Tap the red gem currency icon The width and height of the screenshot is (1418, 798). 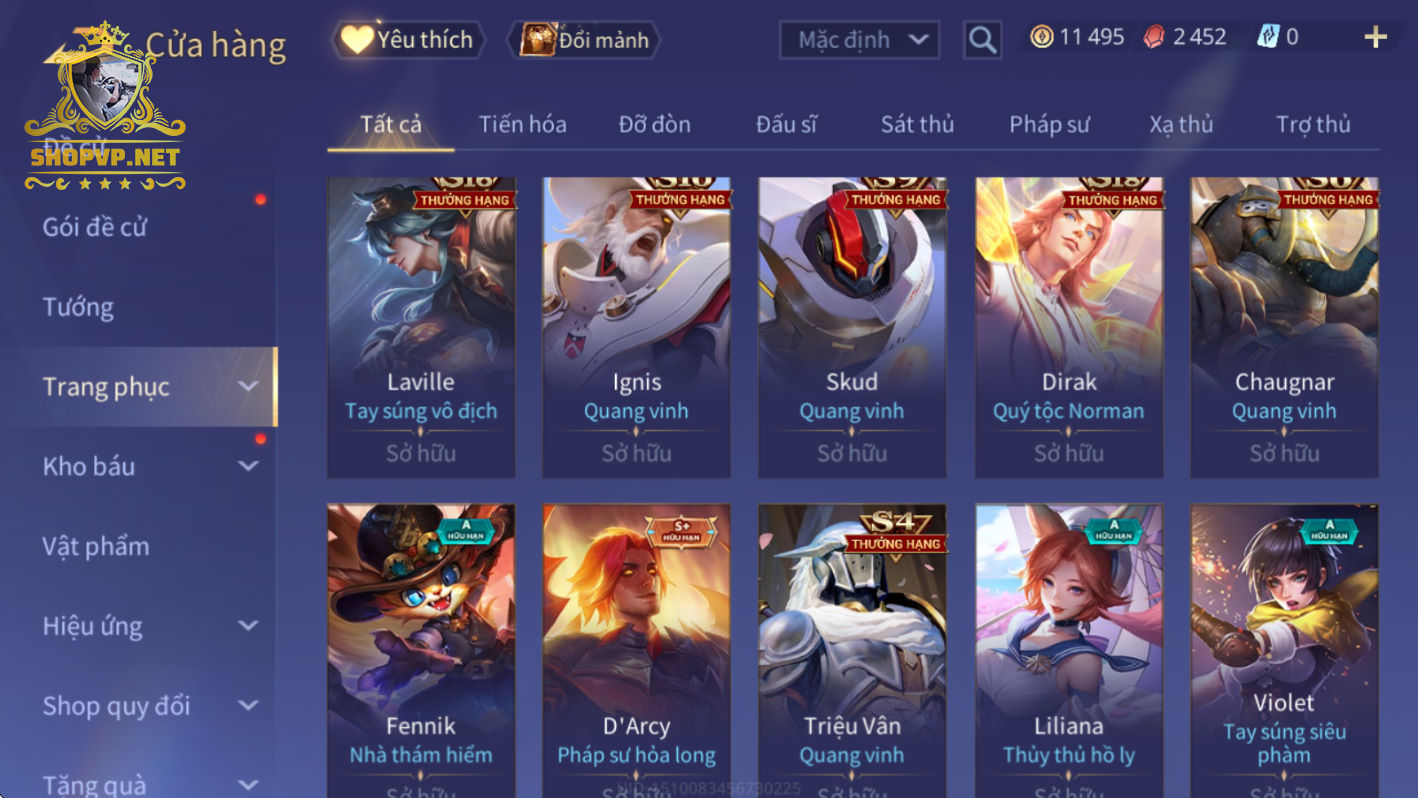click(x=1155, y=37)
